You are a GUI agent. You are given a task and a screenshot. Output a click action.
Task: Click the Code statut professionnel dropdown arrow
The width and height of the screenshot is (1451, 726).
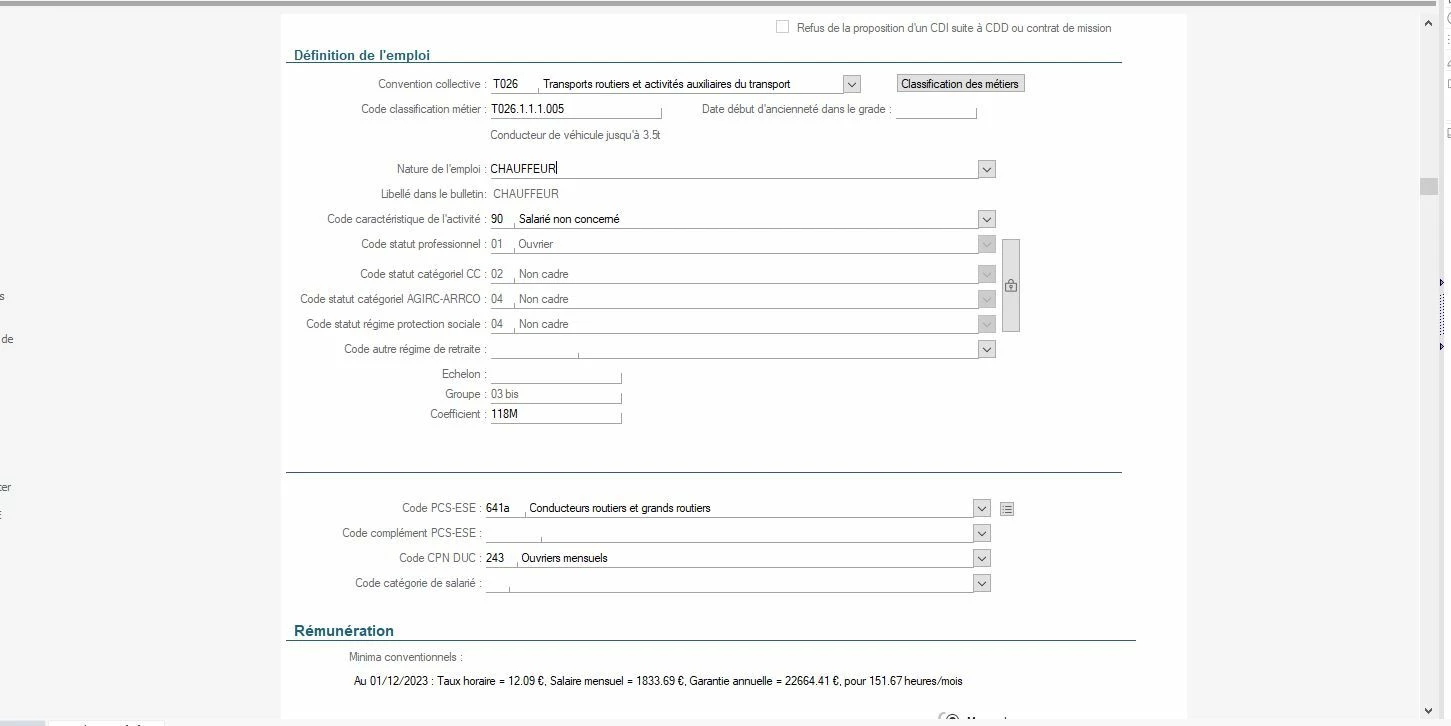click(987, 244)
